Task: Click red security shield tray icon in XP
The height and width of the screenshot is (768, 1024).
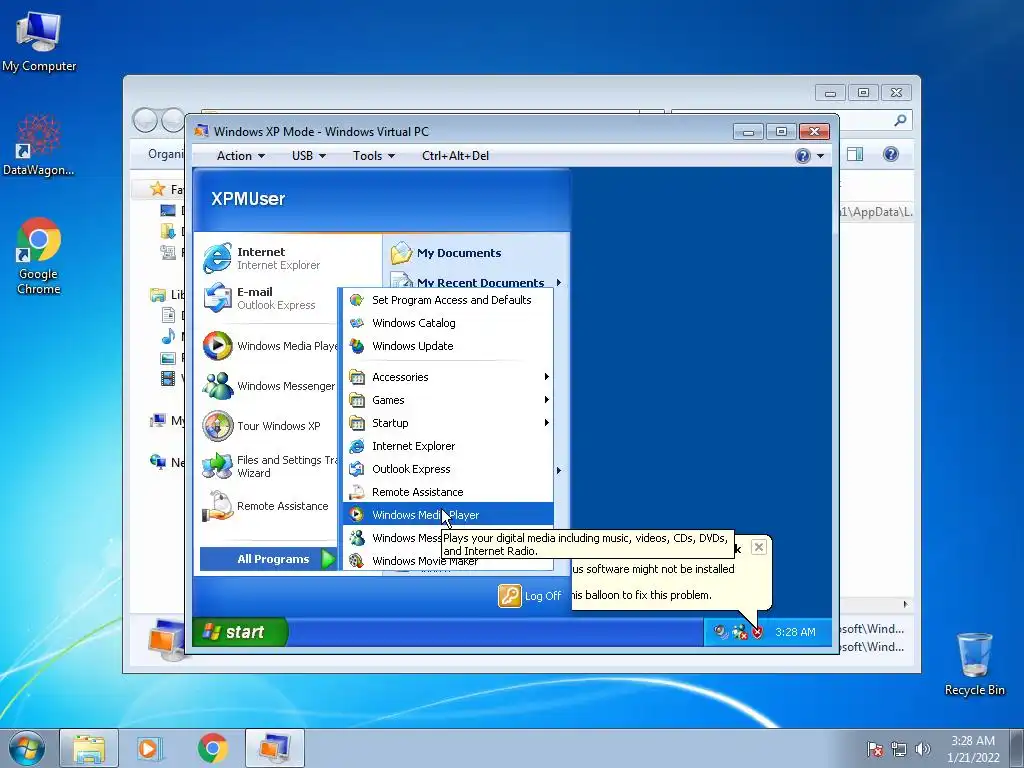Action: click(x=757, y=632)
